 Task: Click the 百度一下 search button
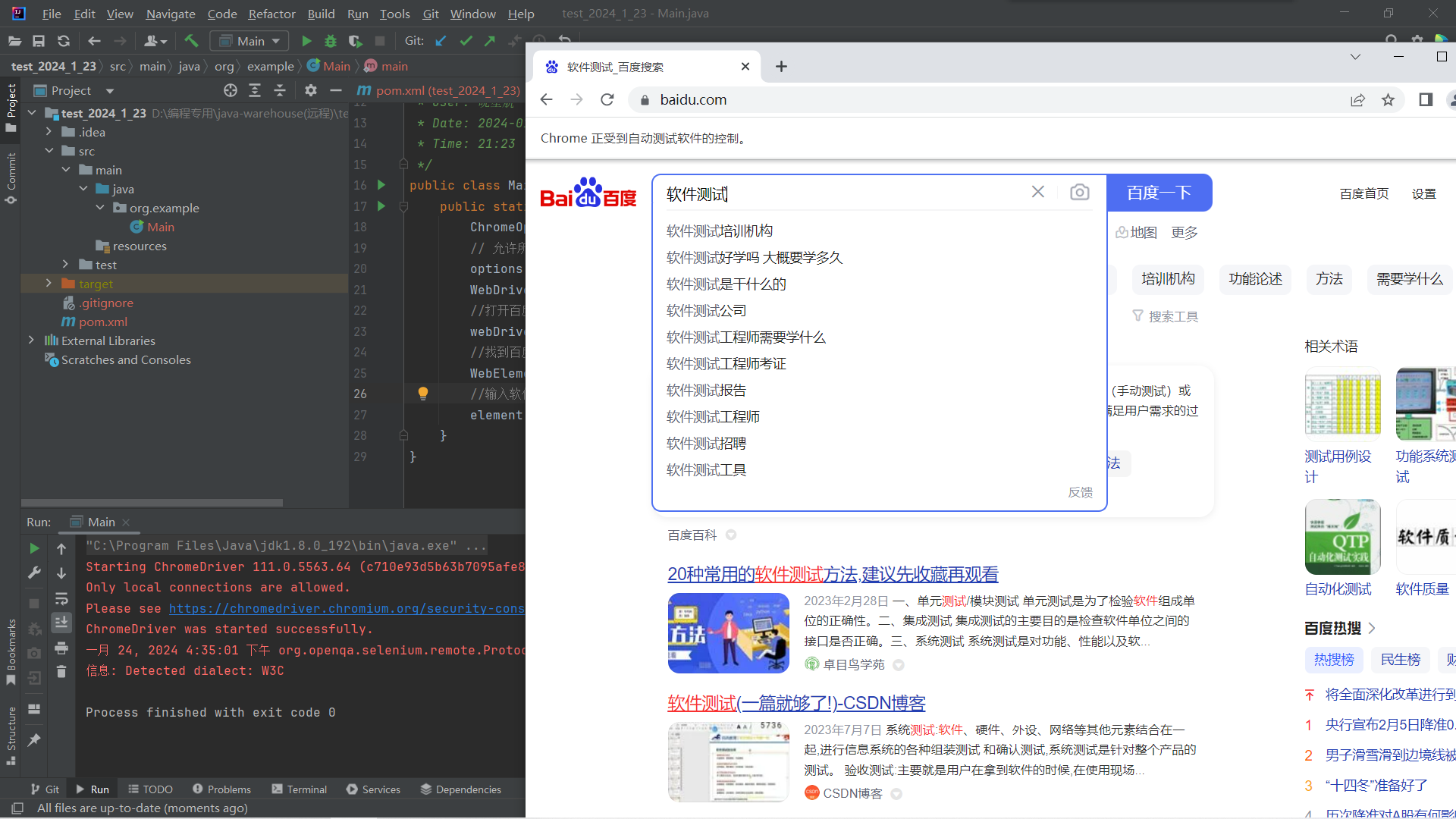(x=1159, y=193)
